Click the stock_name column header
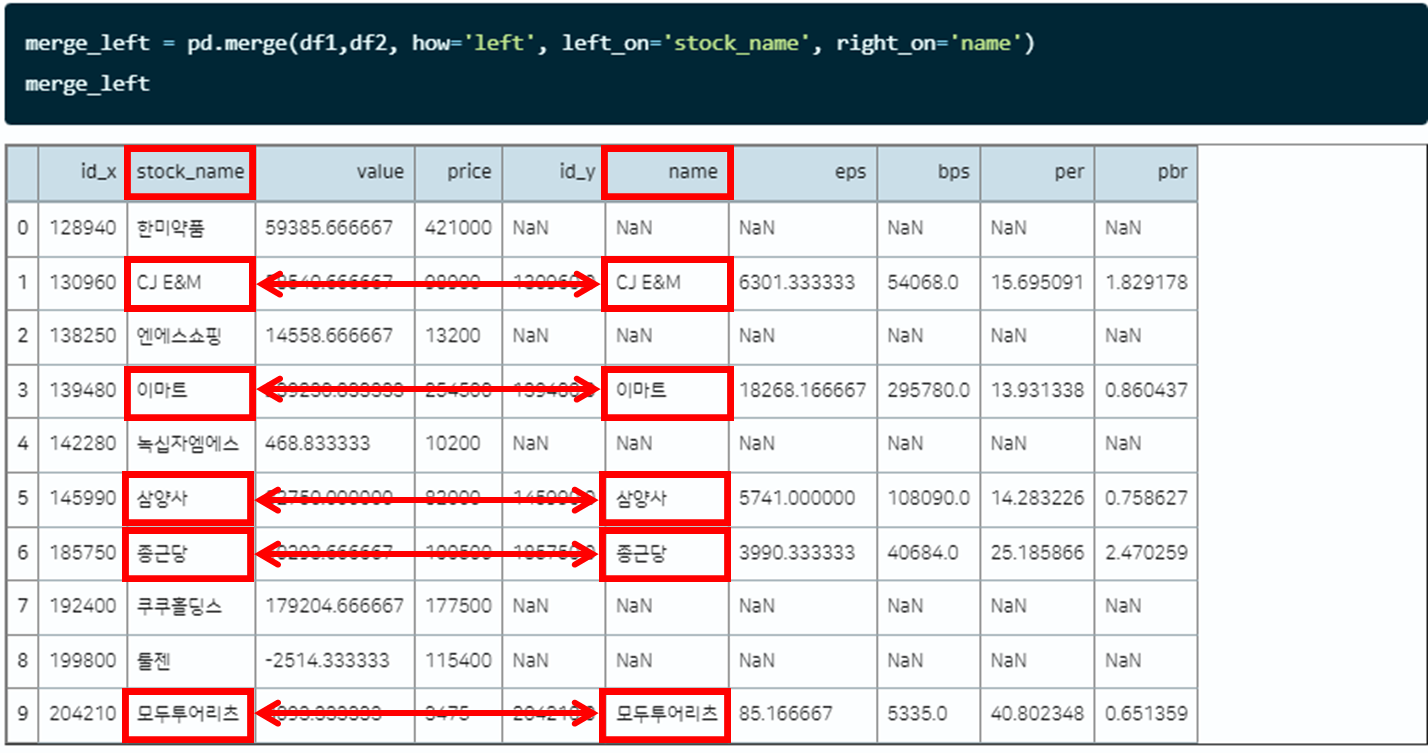 pos(190,172)
